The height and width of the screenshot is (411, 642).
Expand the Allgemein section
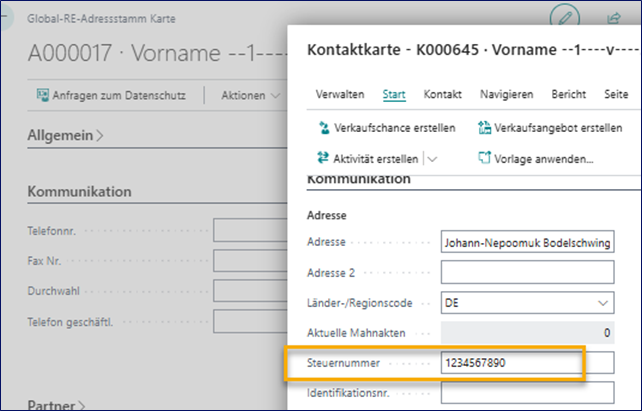coord(65,135)
